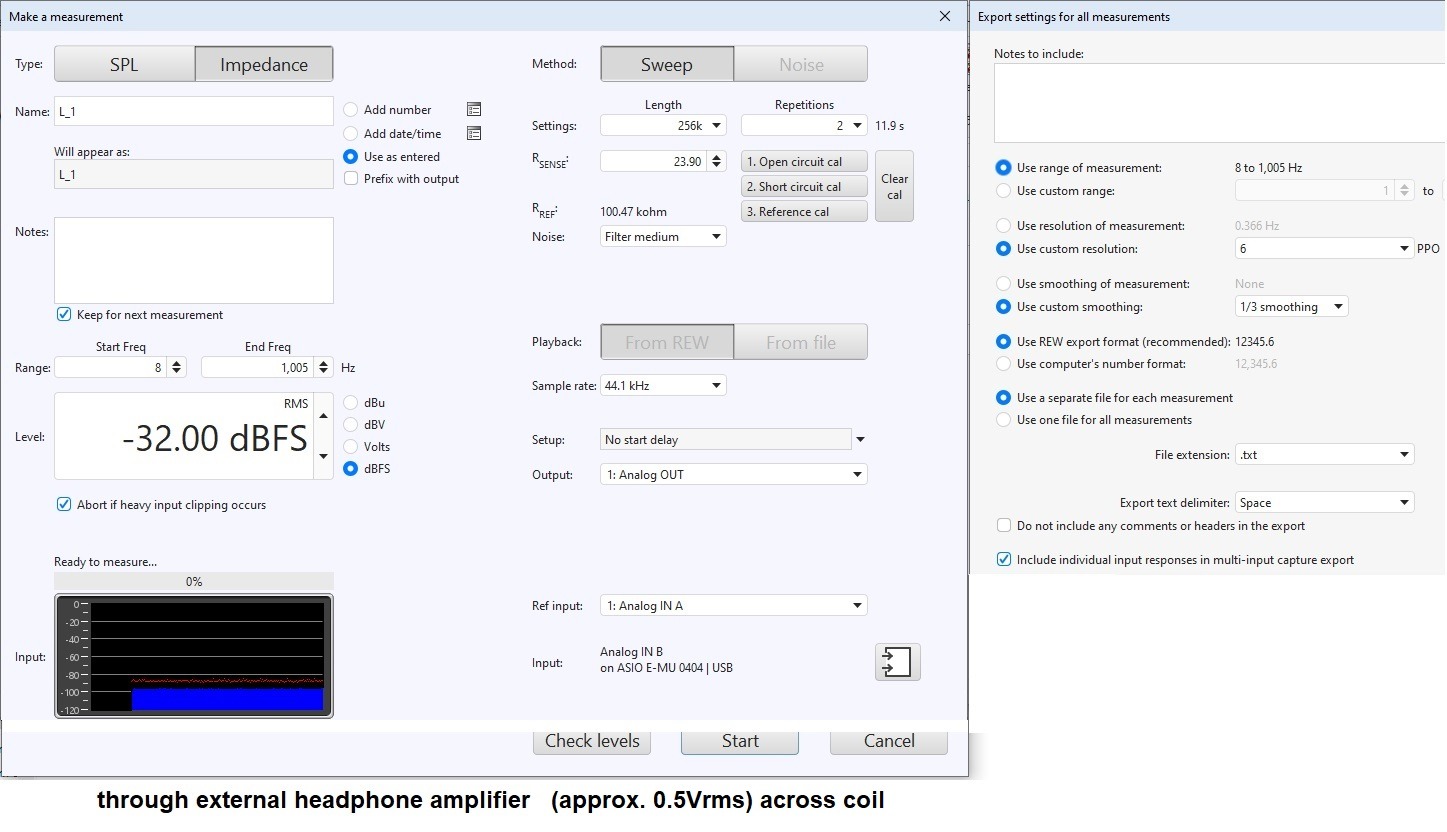Viewport: 1447px width, 832px height.
Task: Select the Use as entered option
Action: 350,157
